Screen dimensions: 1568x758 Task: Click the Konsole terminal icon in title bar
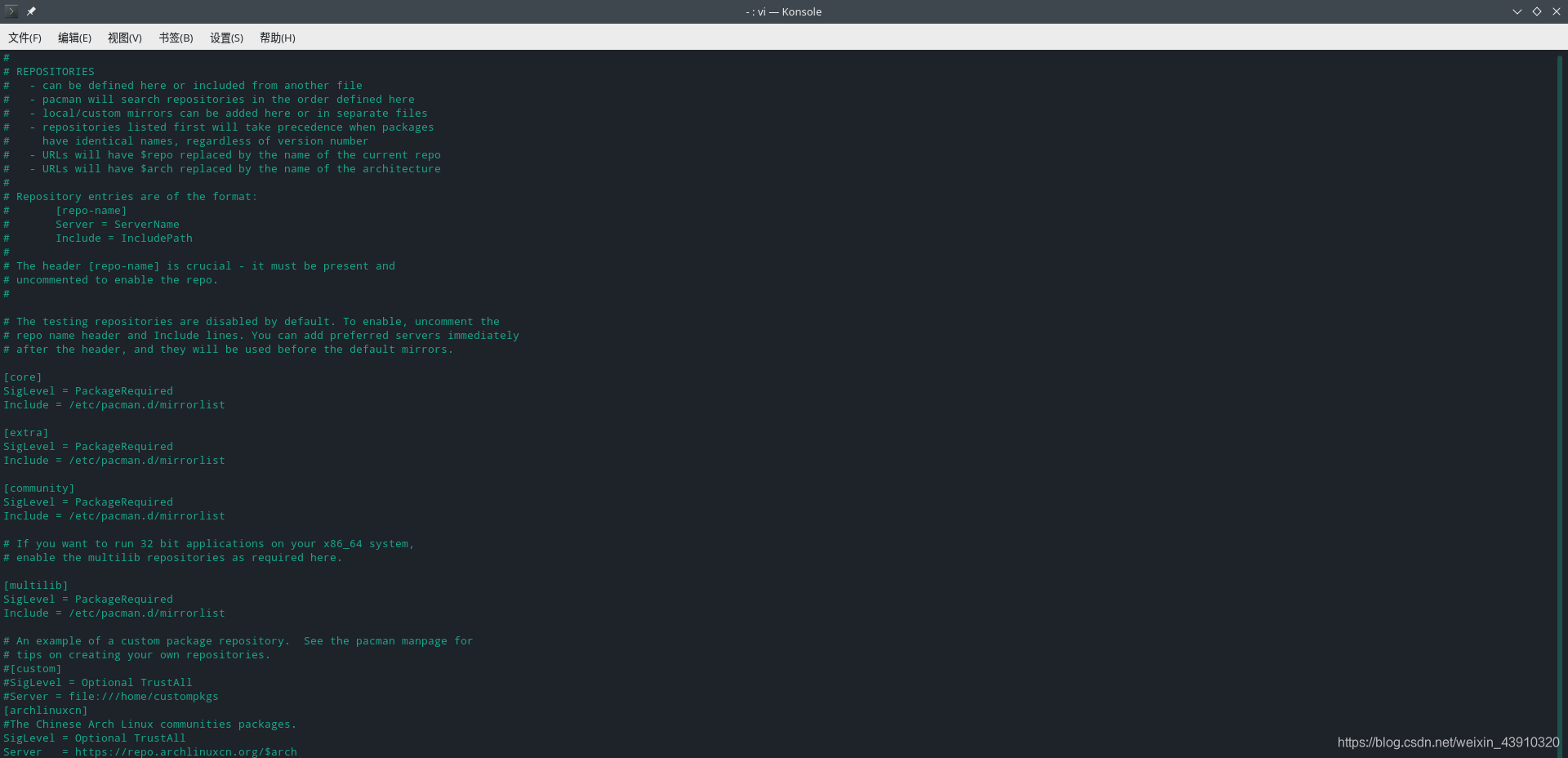[11, 11]
